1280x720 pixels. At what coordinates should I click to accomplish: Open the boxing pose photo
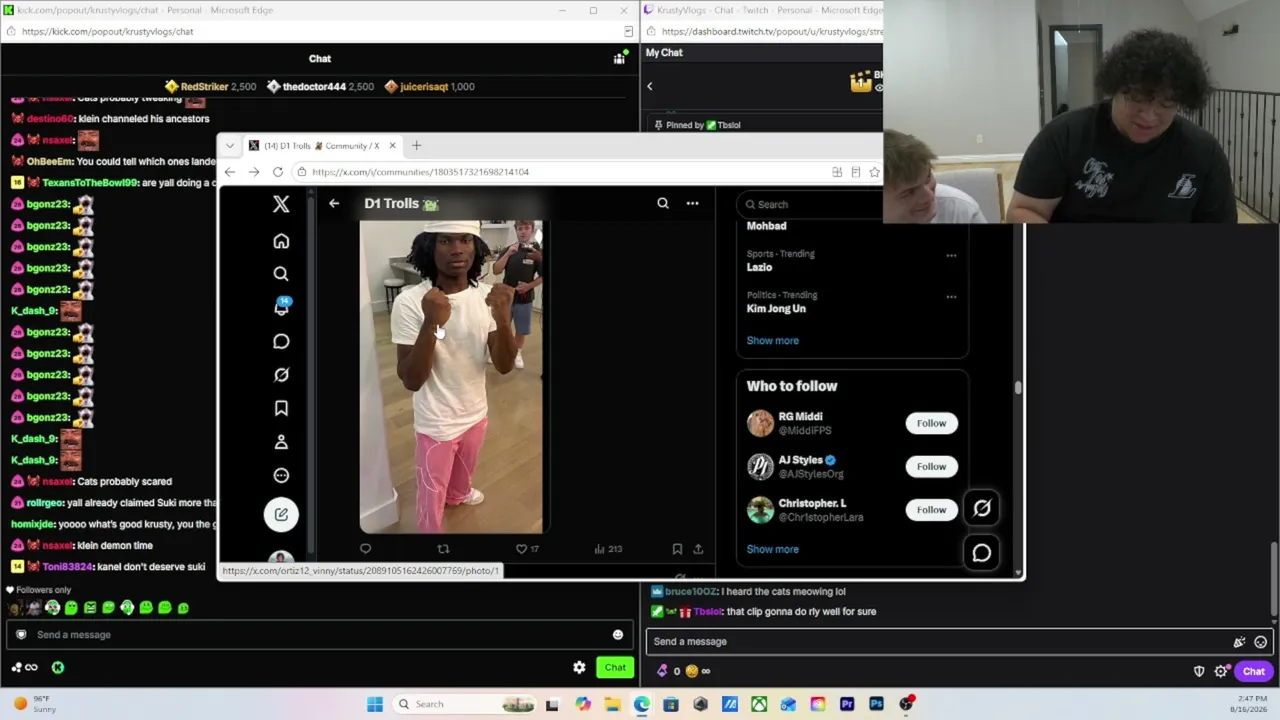click(x=451, y=377)
